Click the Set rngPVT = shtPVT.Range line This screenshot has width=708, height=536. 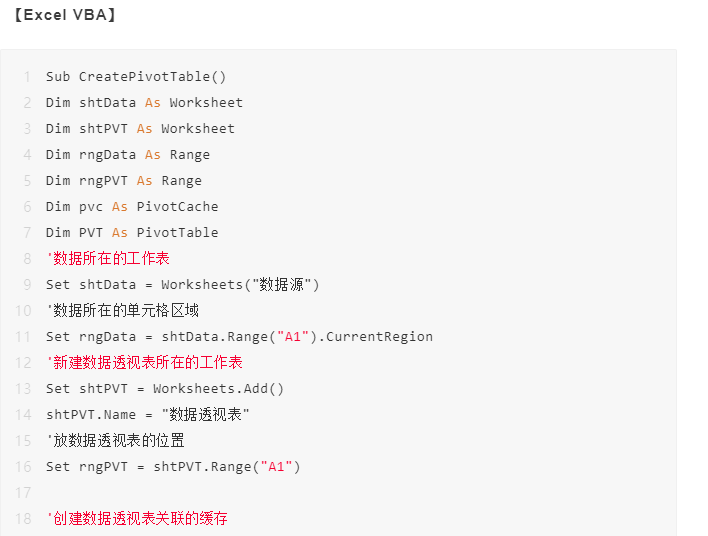173,466
